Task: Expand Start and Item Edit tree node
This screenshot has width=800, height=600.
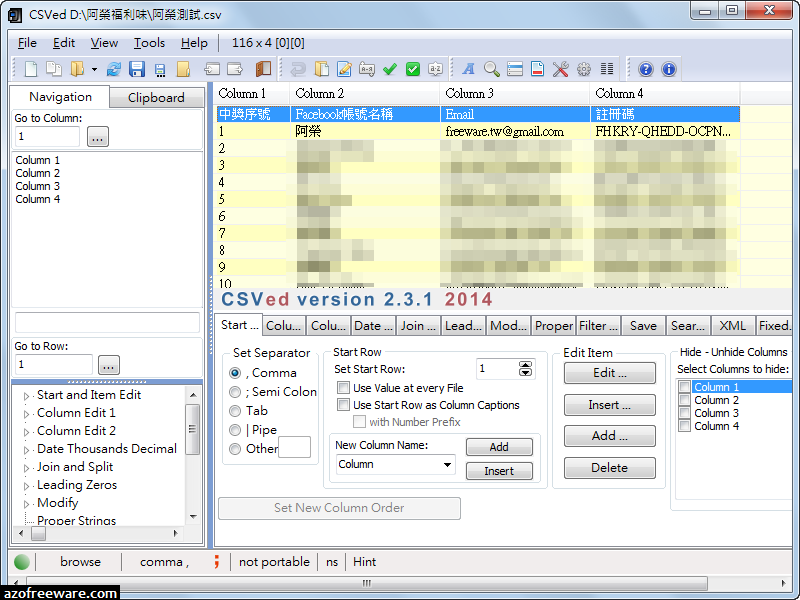Action: (27, 396)
